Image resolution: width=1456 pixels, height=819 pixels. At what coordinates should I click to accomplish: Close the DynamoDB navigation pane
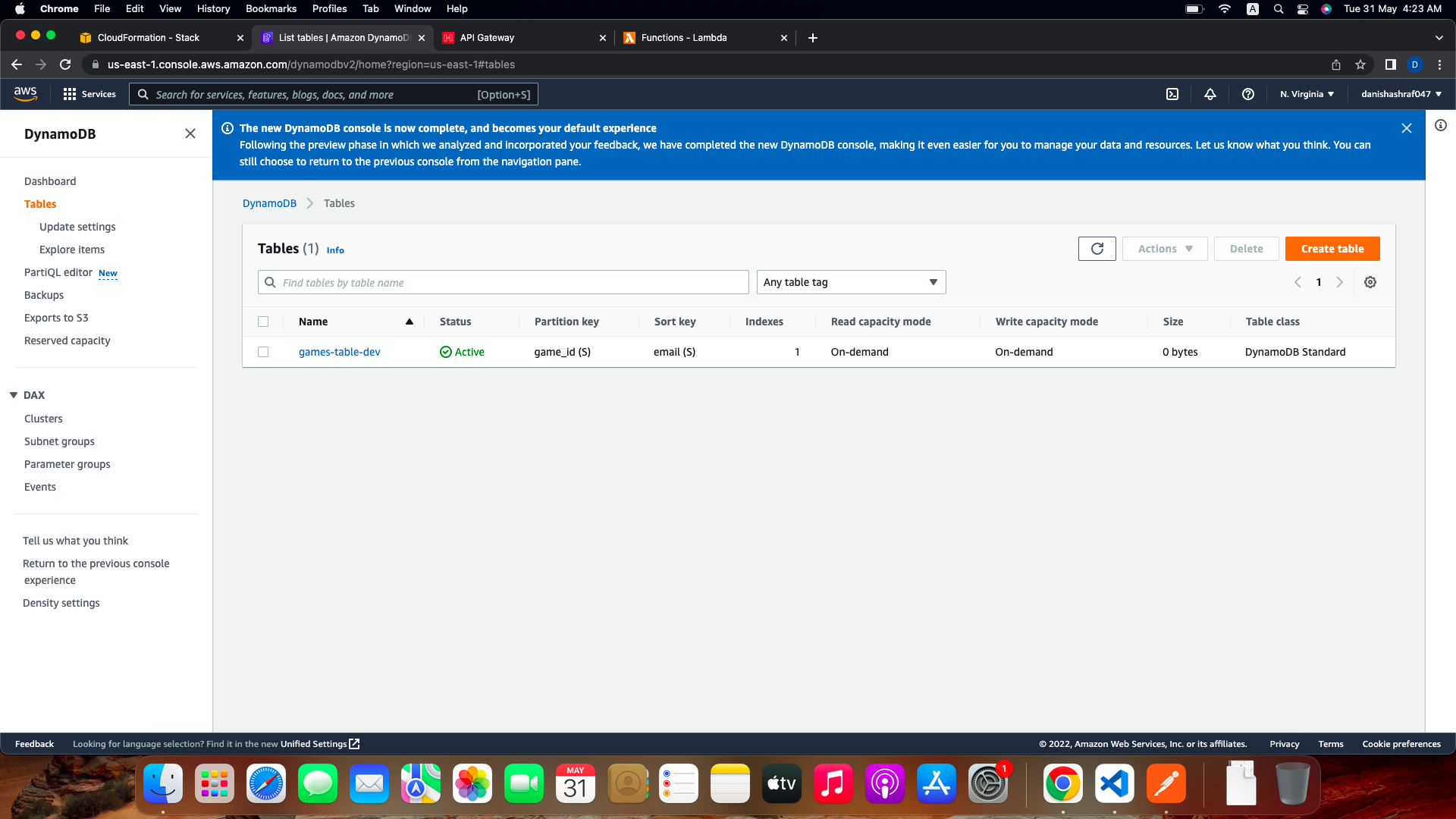pos(190,133)
